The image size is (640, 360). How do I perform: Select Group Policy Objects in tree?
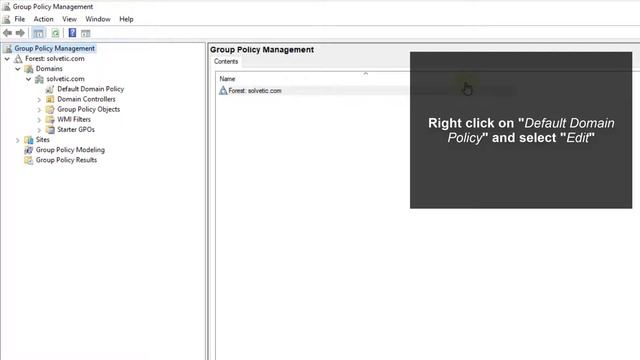(89, 109)
